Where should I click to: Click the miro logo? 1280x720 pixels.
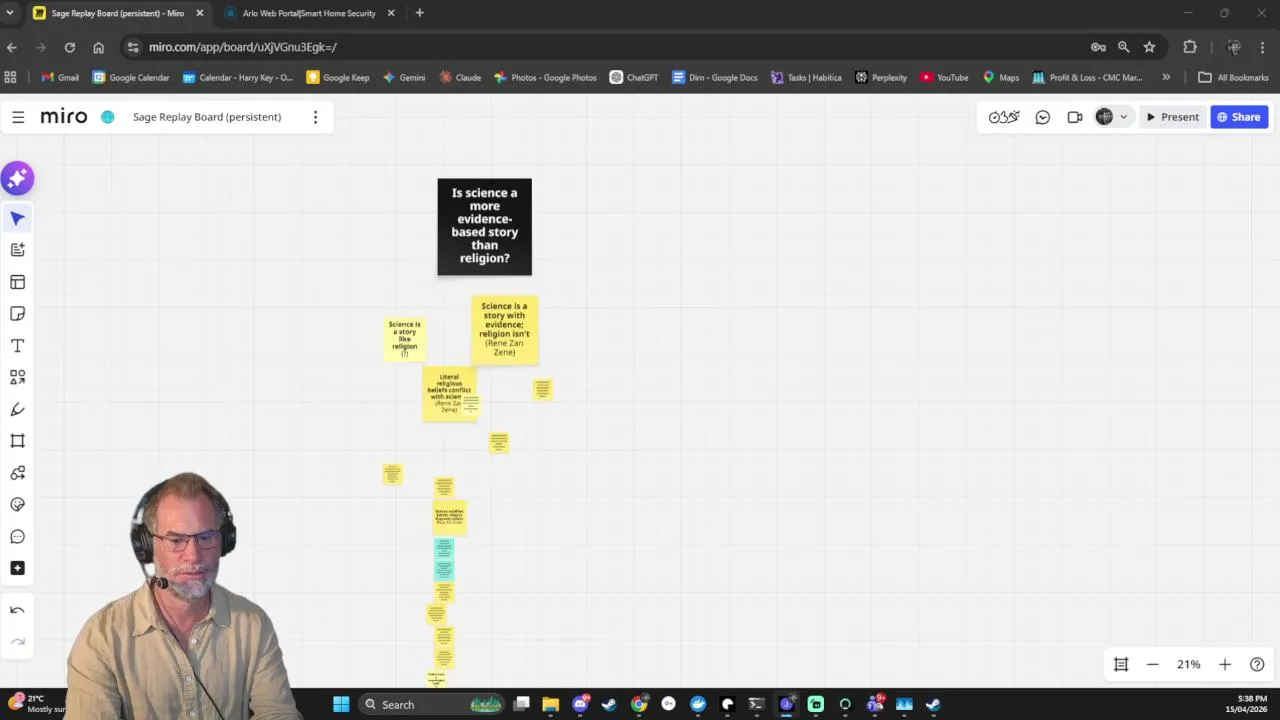point(64,117)
